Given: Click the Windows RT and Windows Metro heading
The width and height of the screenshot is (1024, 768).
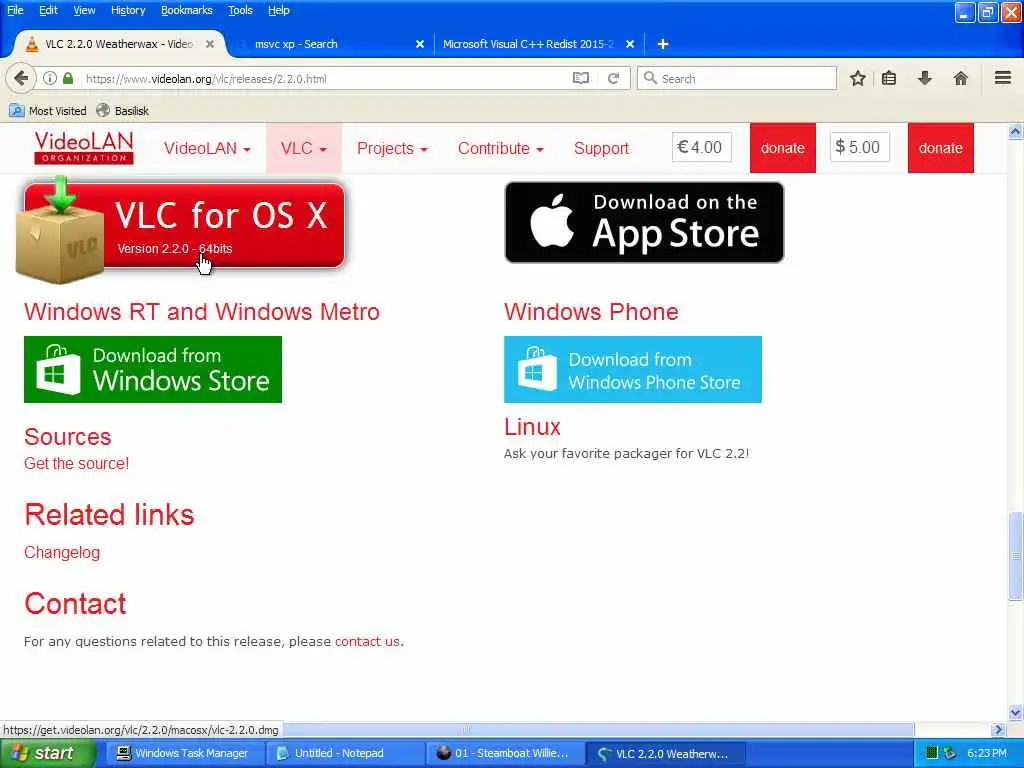Looking at the screenshot, I should [202, 312].
